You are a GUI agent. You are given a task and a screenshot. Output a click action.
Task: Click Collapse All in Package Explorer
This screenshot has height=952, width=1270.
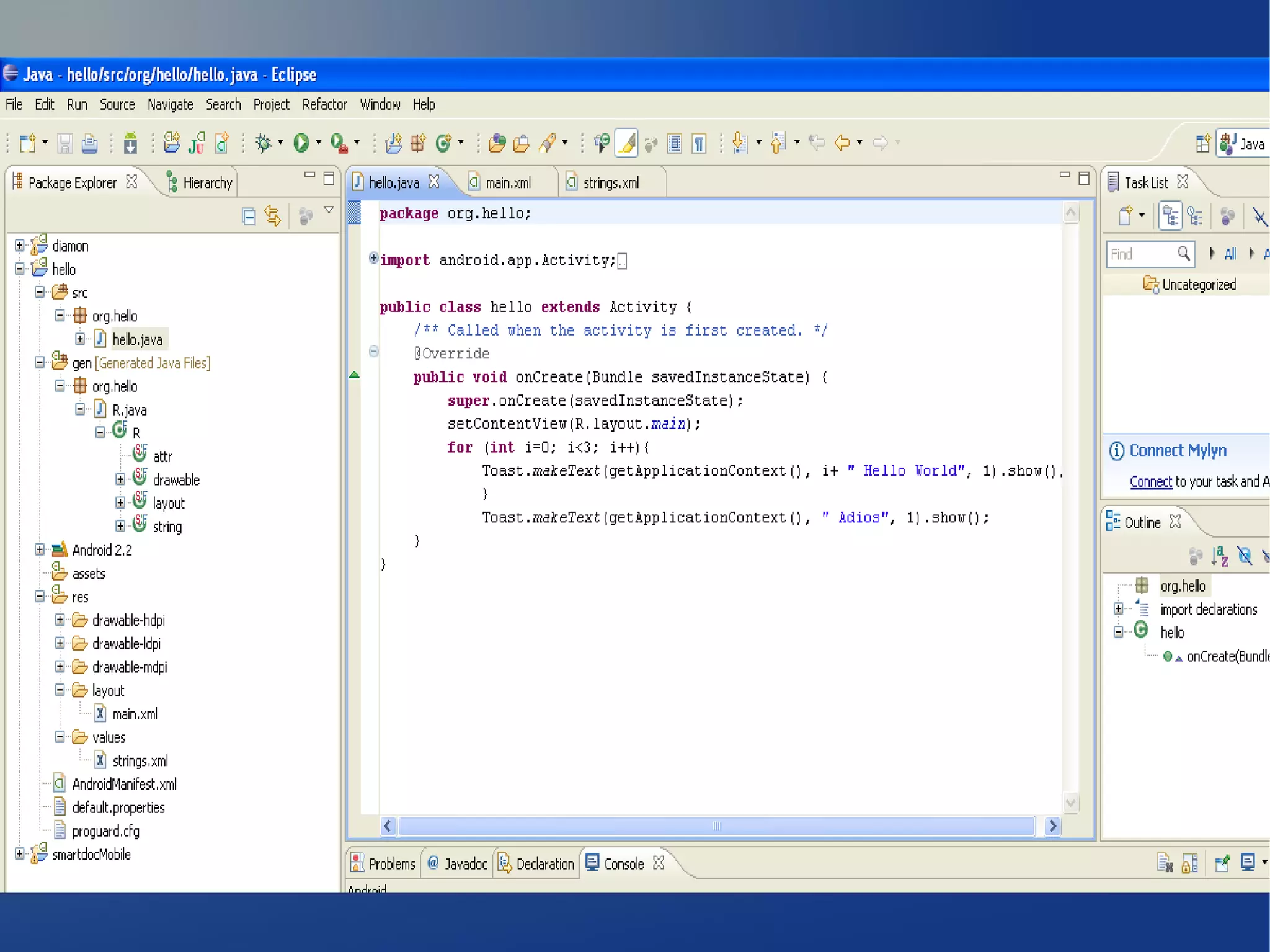coord(249,216)
